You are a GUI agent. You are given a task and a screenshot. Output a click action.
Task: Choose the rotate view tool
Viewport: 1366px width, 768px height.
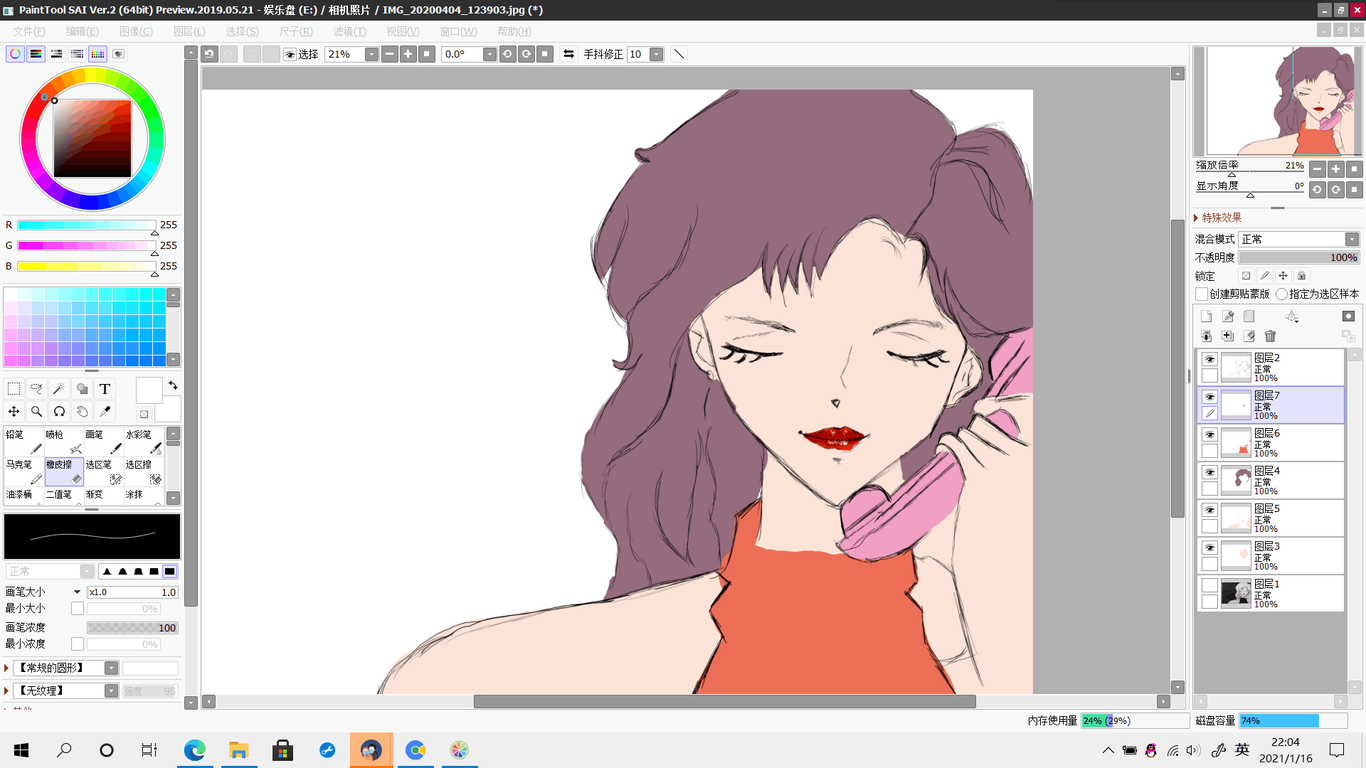(x=60, y=411)
